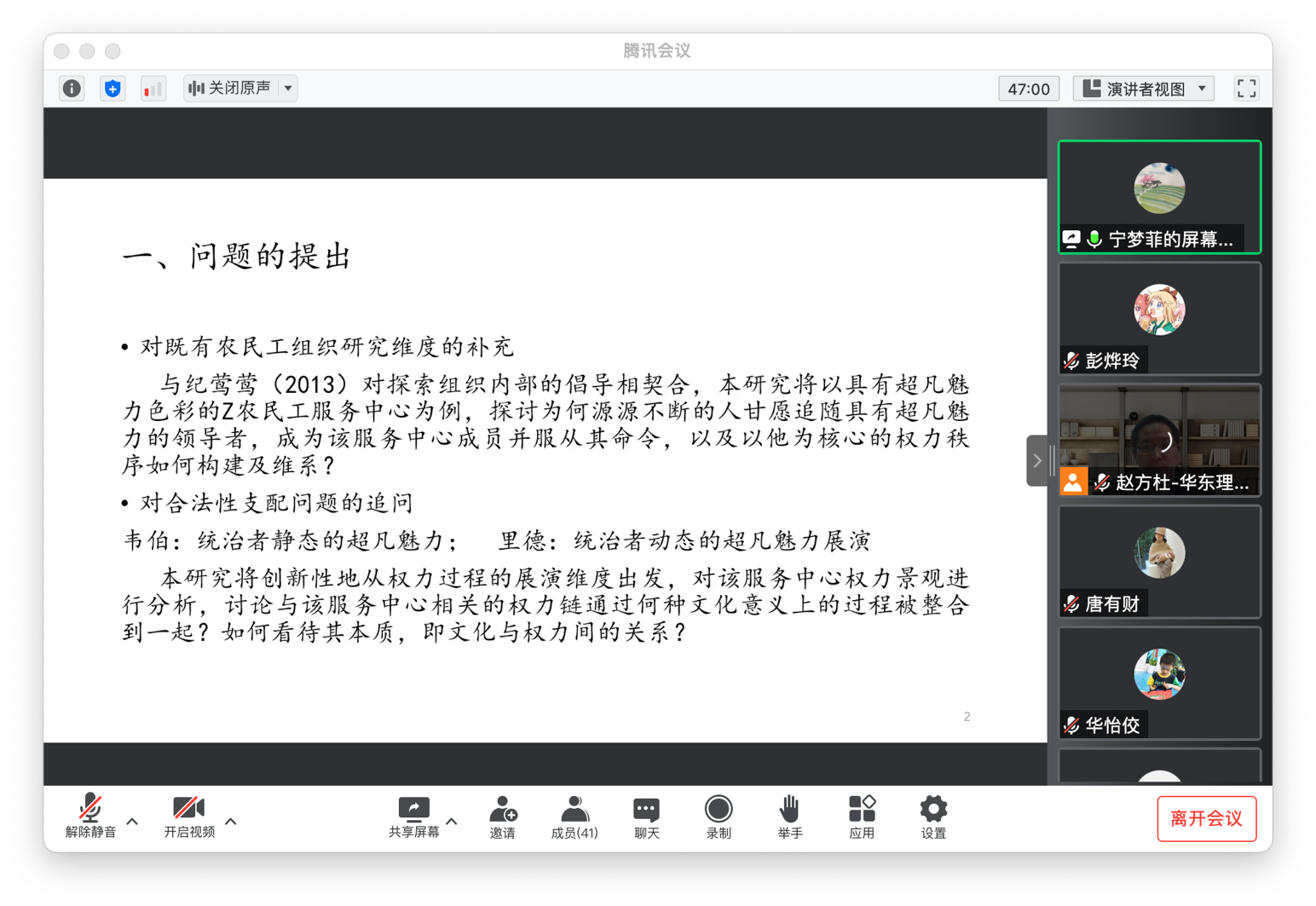Expand the share screen options arrow
1316x906 pixels.
point(452,821)
